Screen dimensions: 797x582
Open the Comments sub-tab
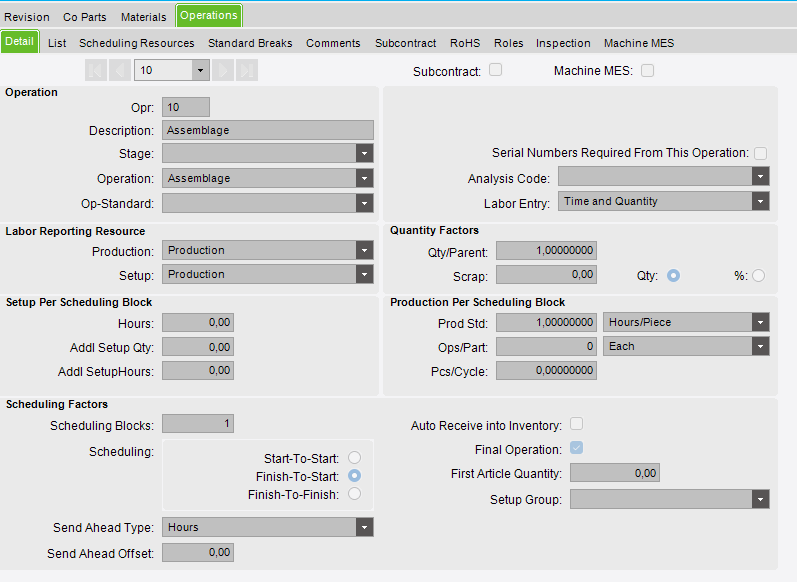(x=333, y=43)
